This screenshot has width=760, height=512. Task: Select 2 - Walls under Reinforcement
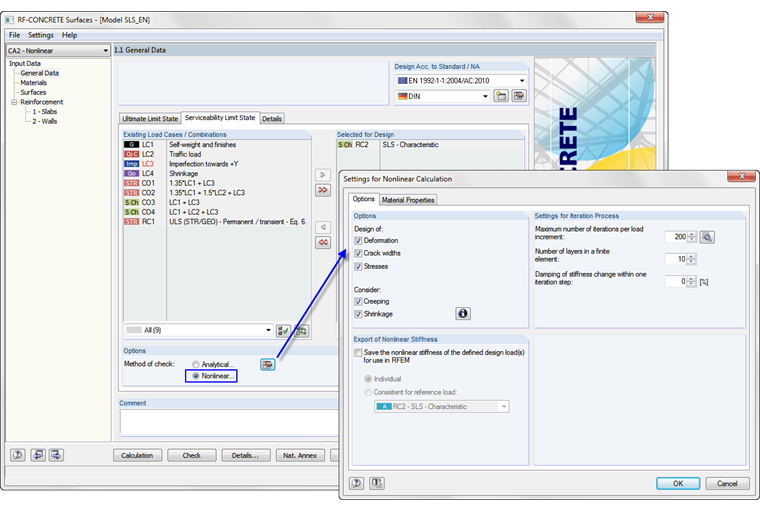[x=45, y=122]
